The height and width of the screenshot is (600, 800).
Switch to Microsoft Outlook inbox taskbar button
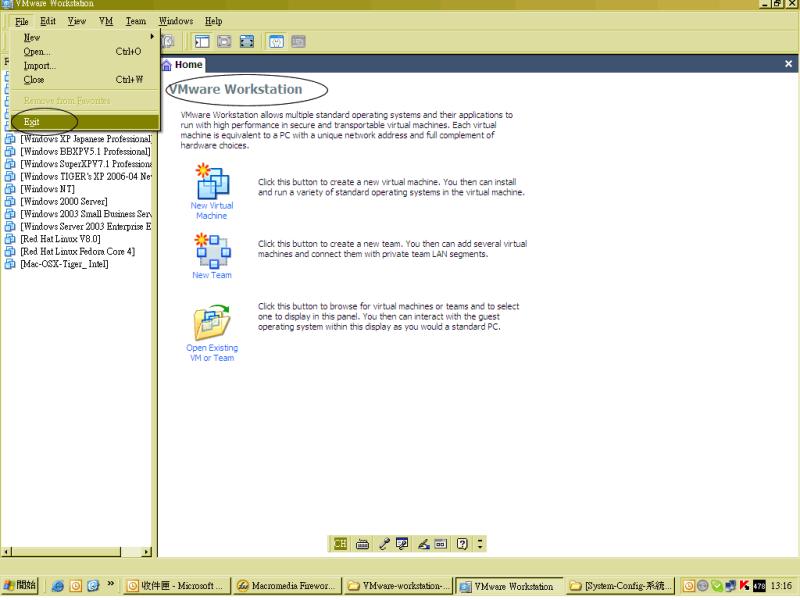(x=176, y=586)
